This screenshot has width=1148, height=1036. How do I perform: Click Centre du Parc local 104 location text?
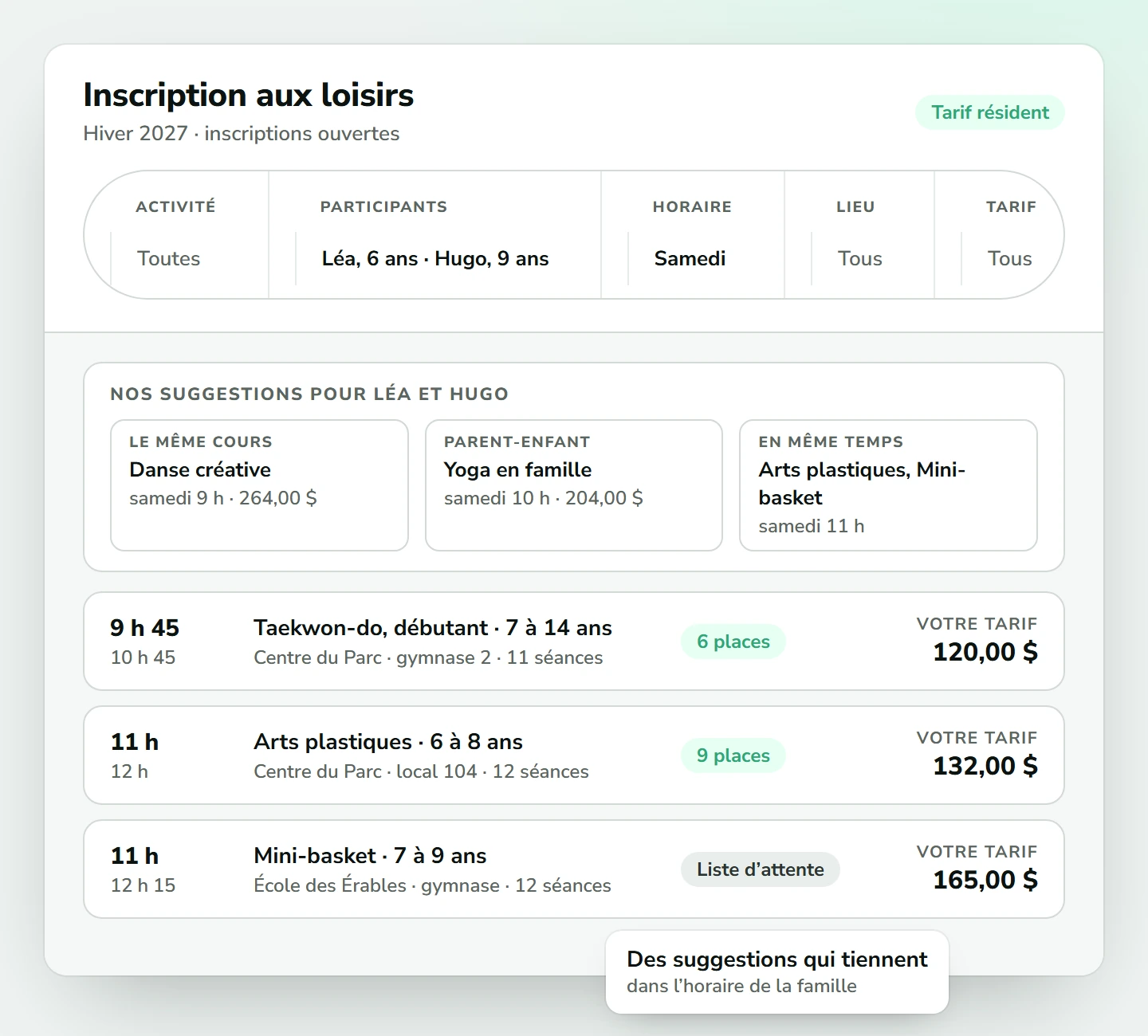click(x=421, y=771)
